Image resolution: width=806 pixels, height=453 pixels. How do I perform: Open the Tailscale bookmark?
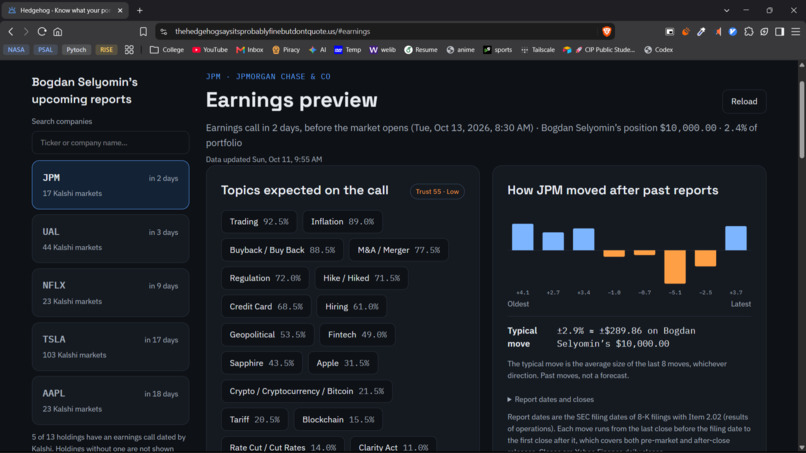[x=538, y=50]
